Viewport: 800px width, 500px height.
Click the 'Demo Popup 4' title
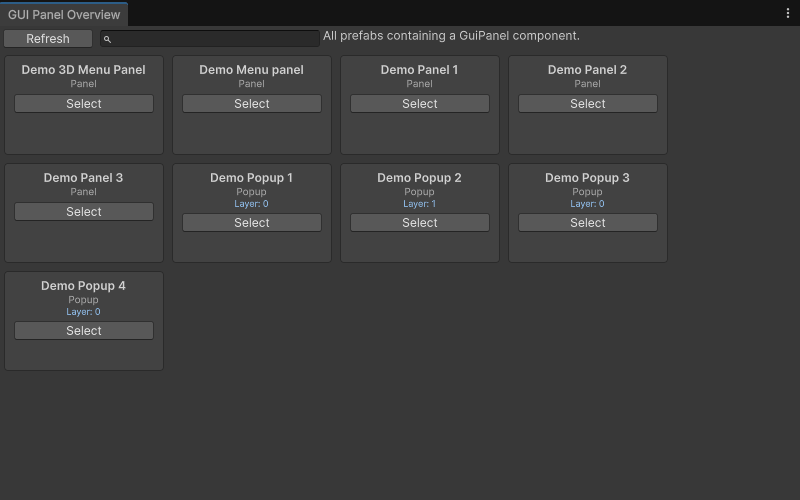click(83, 286)
